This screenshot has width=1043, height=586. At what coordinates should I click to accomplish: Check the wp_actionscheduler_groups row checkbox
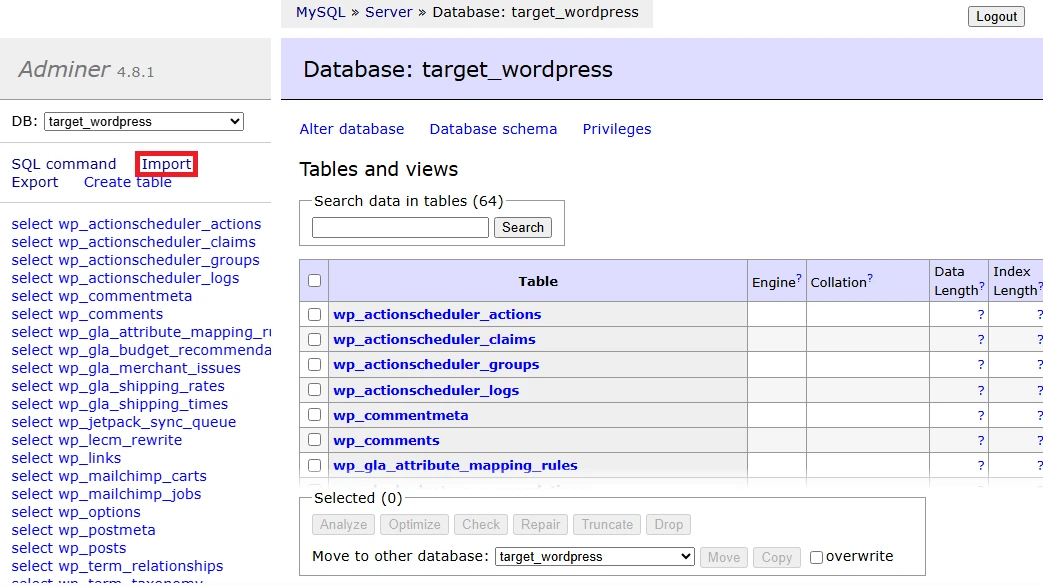pyautogui.click(x=315, y=365)
